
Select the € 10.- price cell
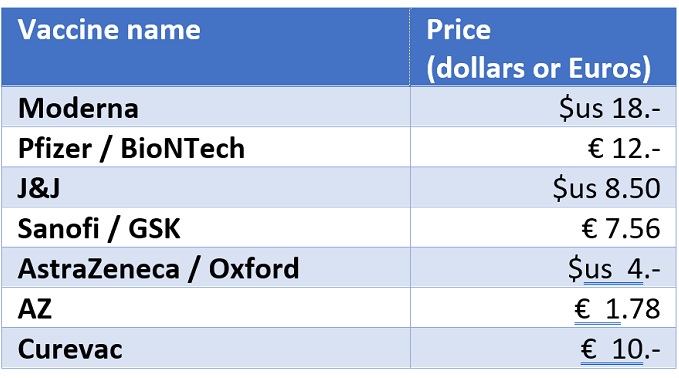[543, 348]
